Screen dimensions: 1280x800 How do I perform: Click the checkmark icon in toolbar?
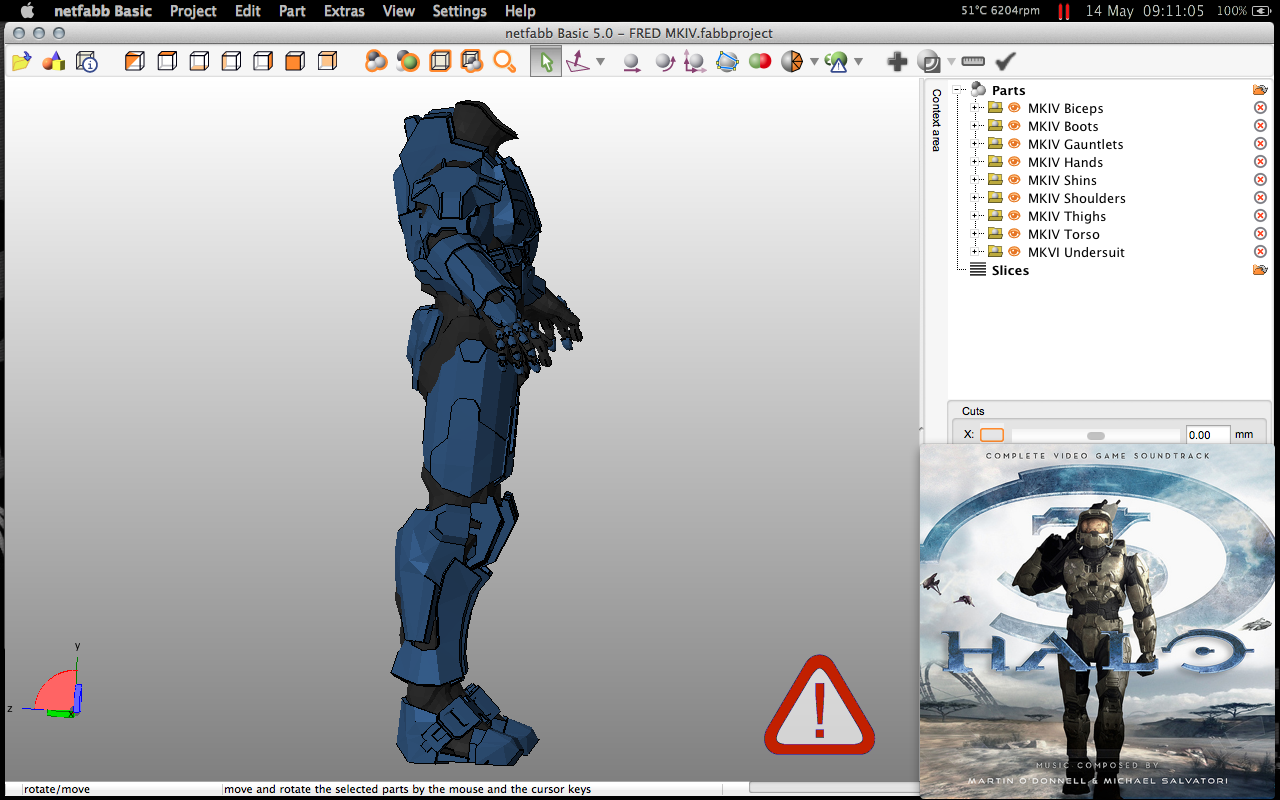coord(1005,62)
